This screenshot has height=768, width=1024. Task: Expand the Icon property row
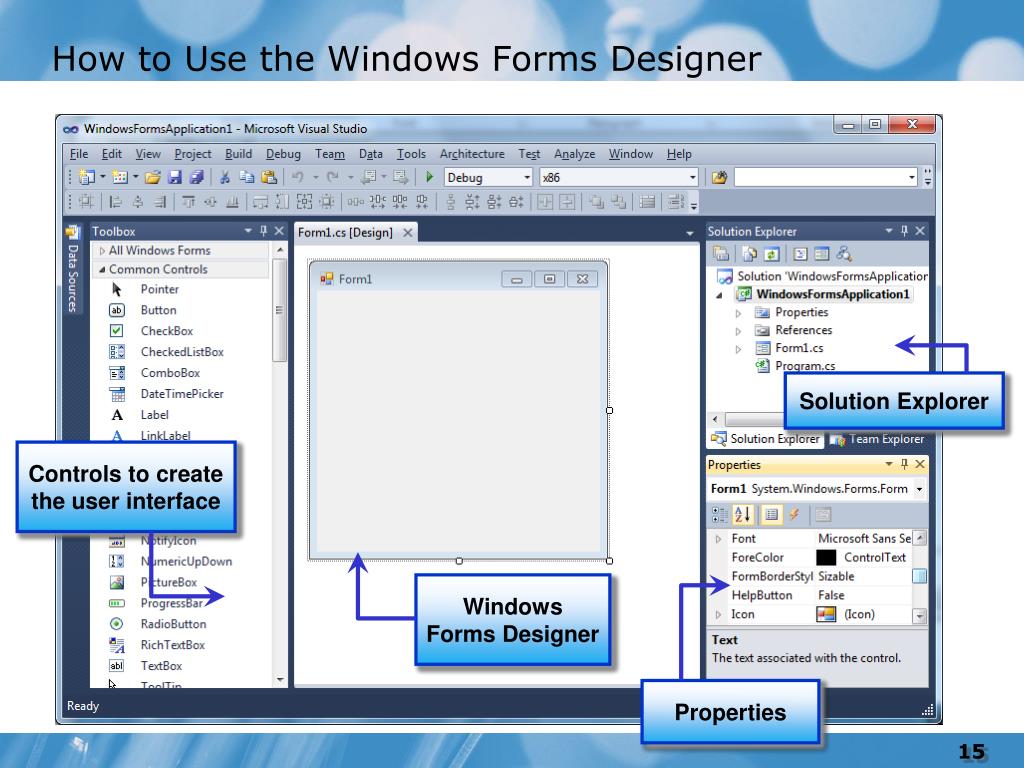click(718, 615)
